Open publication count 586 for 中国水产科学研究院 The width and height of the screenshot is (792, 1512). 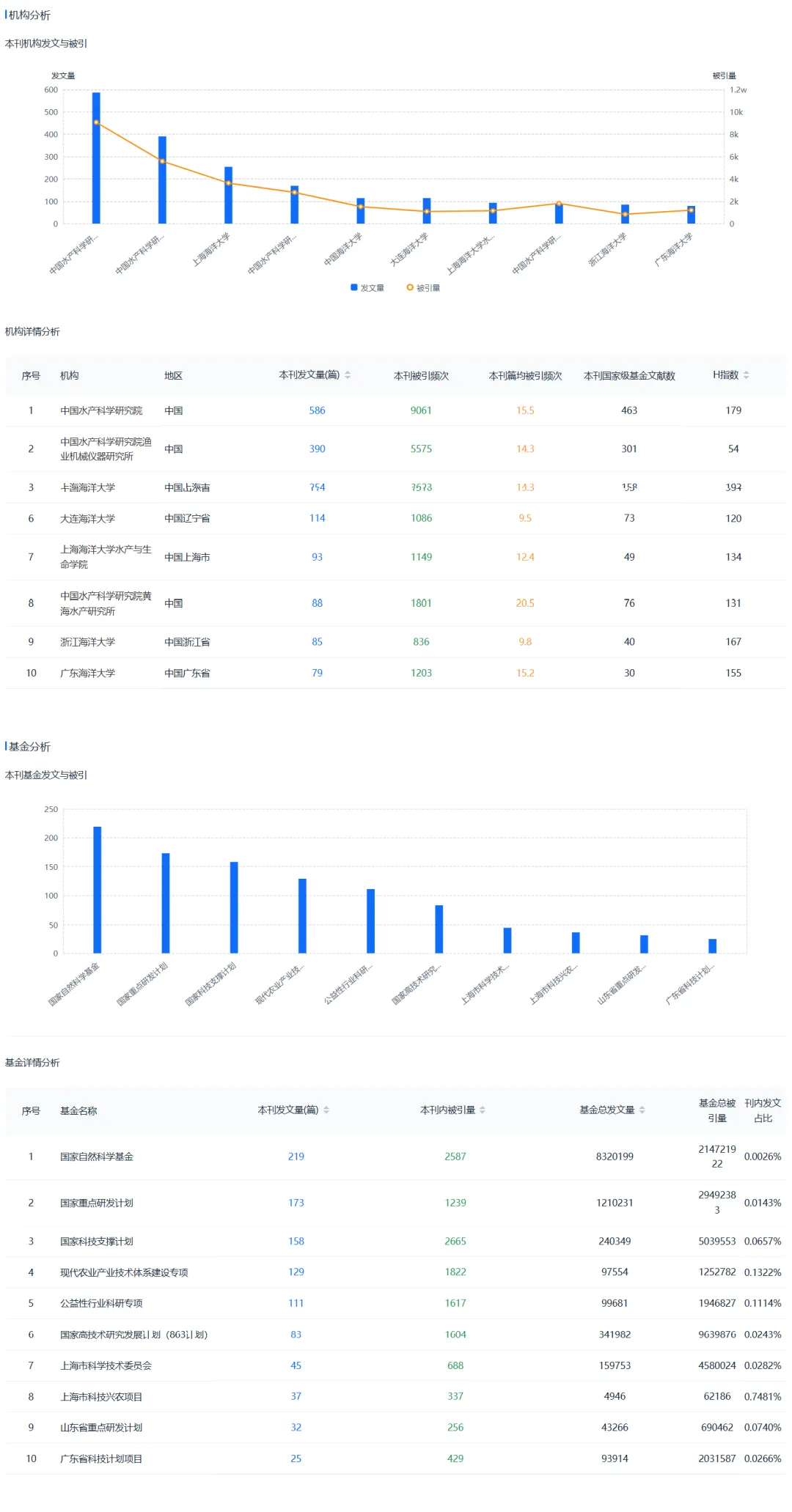pos(317,410)
